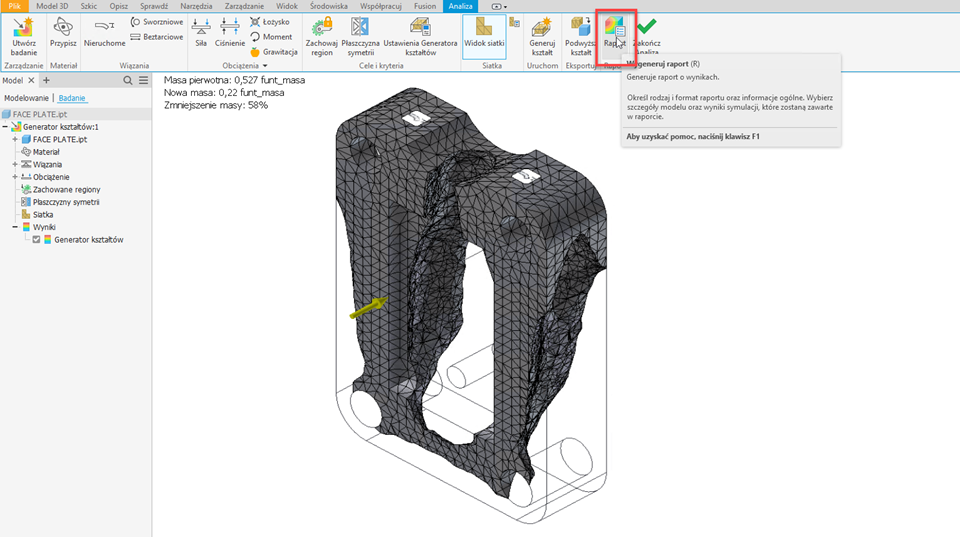Switch browser to Badanie view

click(72, 98)
